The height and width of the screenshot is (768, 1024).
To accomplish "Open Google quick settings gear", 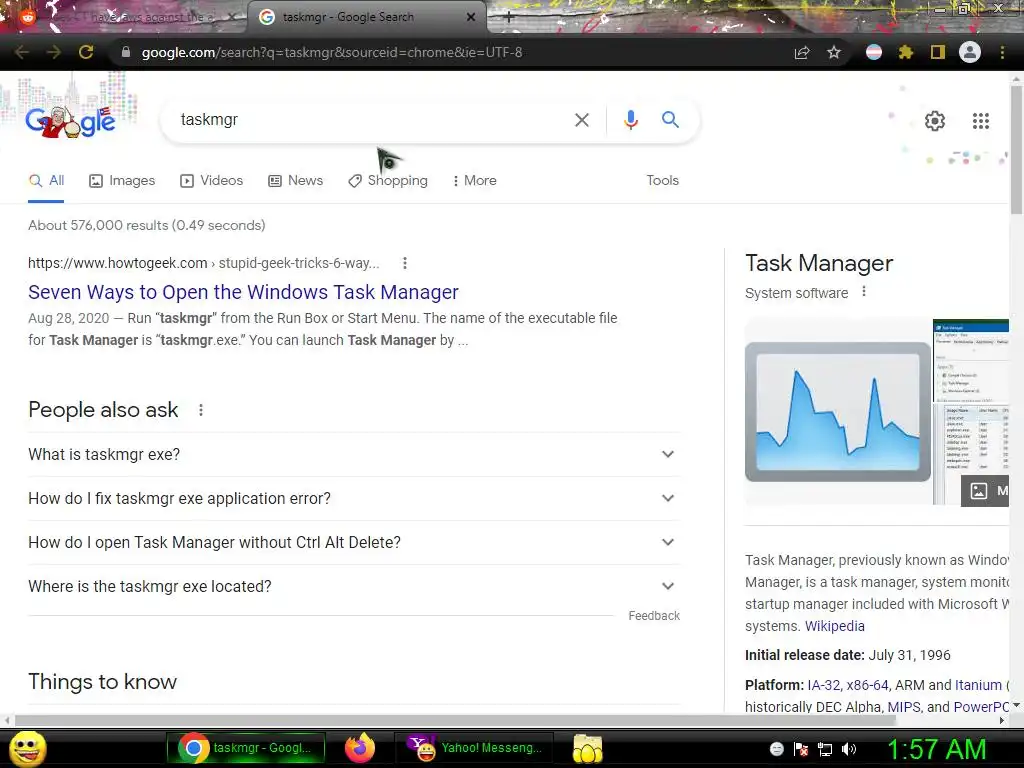I will (935, 121).
